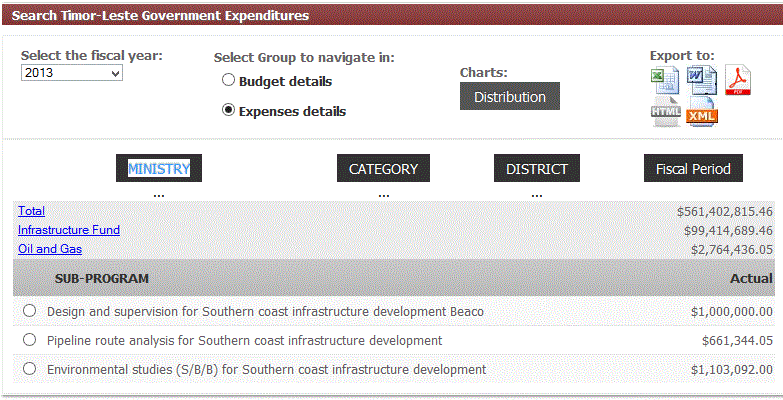This screenshot has height=400, width=783.
Task: Open the Fiscal Period tab
Action: click(693, 168)
